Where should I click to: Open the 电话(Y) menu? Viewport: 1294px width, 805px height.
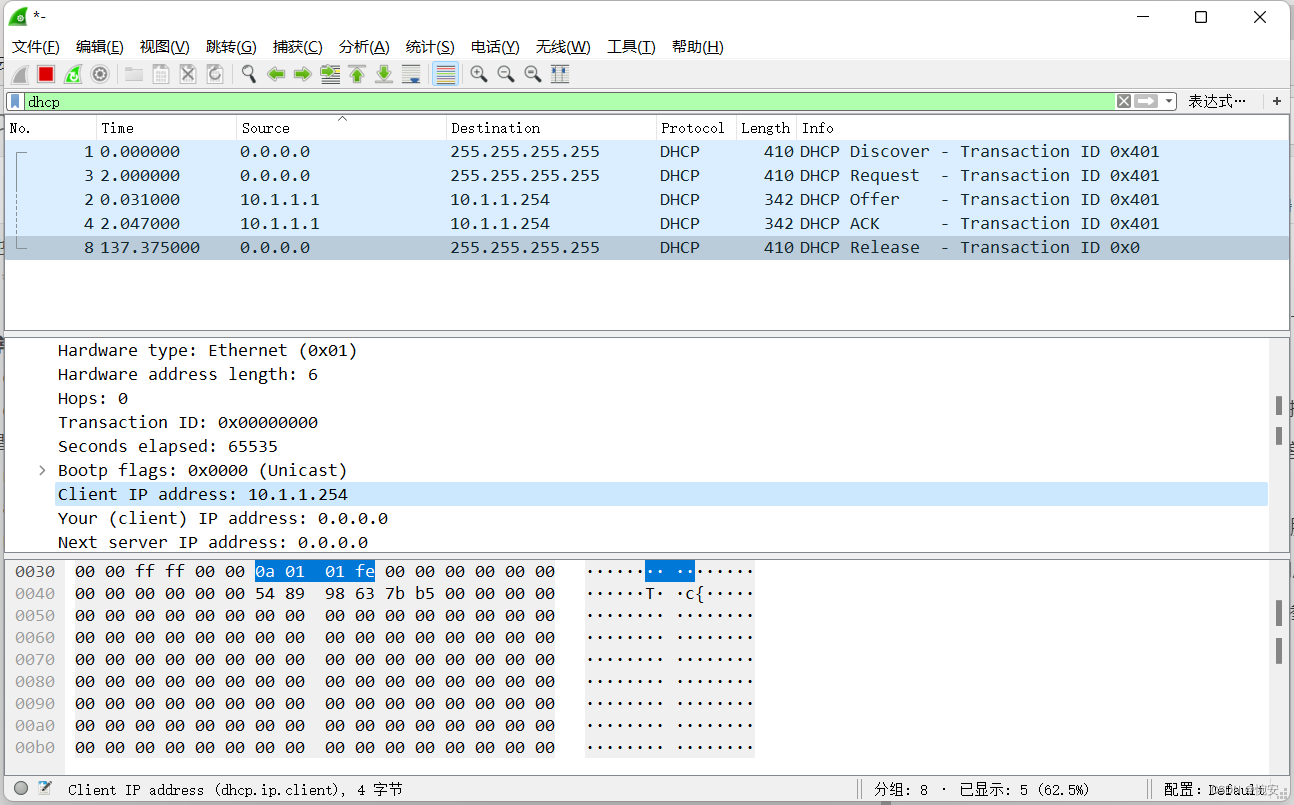[495, 47]
